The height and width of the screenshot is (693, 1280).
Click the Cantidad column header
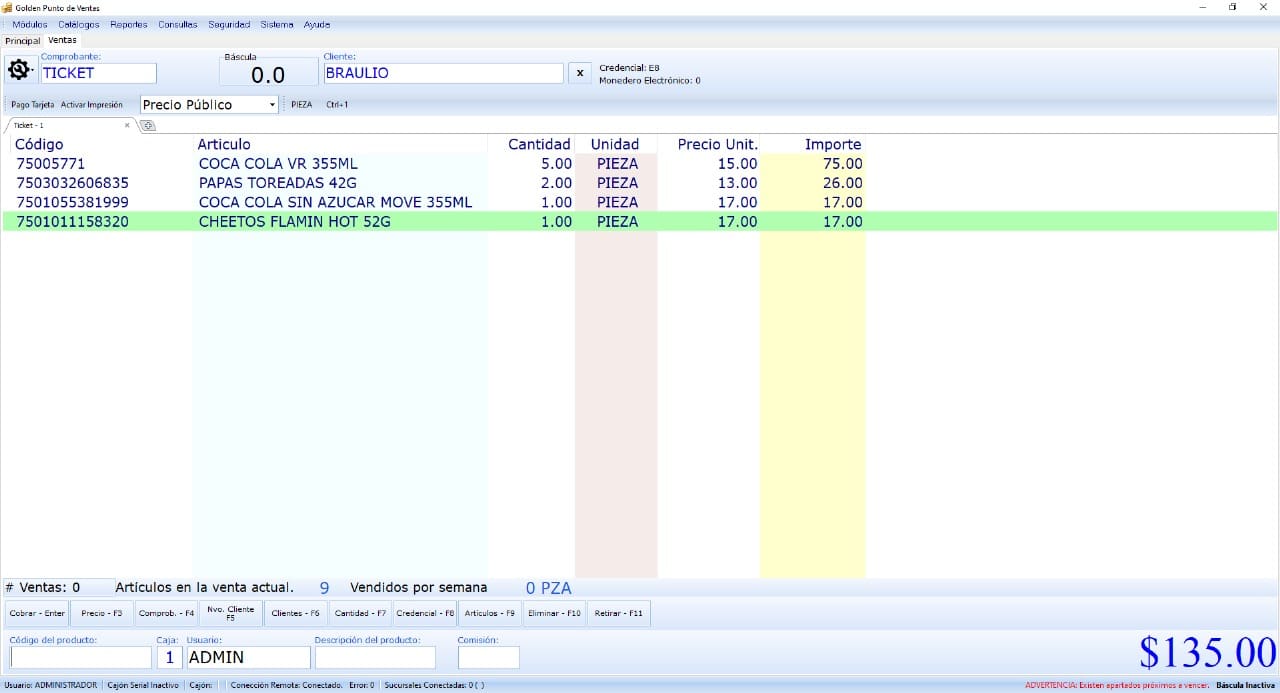[x=539, y=144]
